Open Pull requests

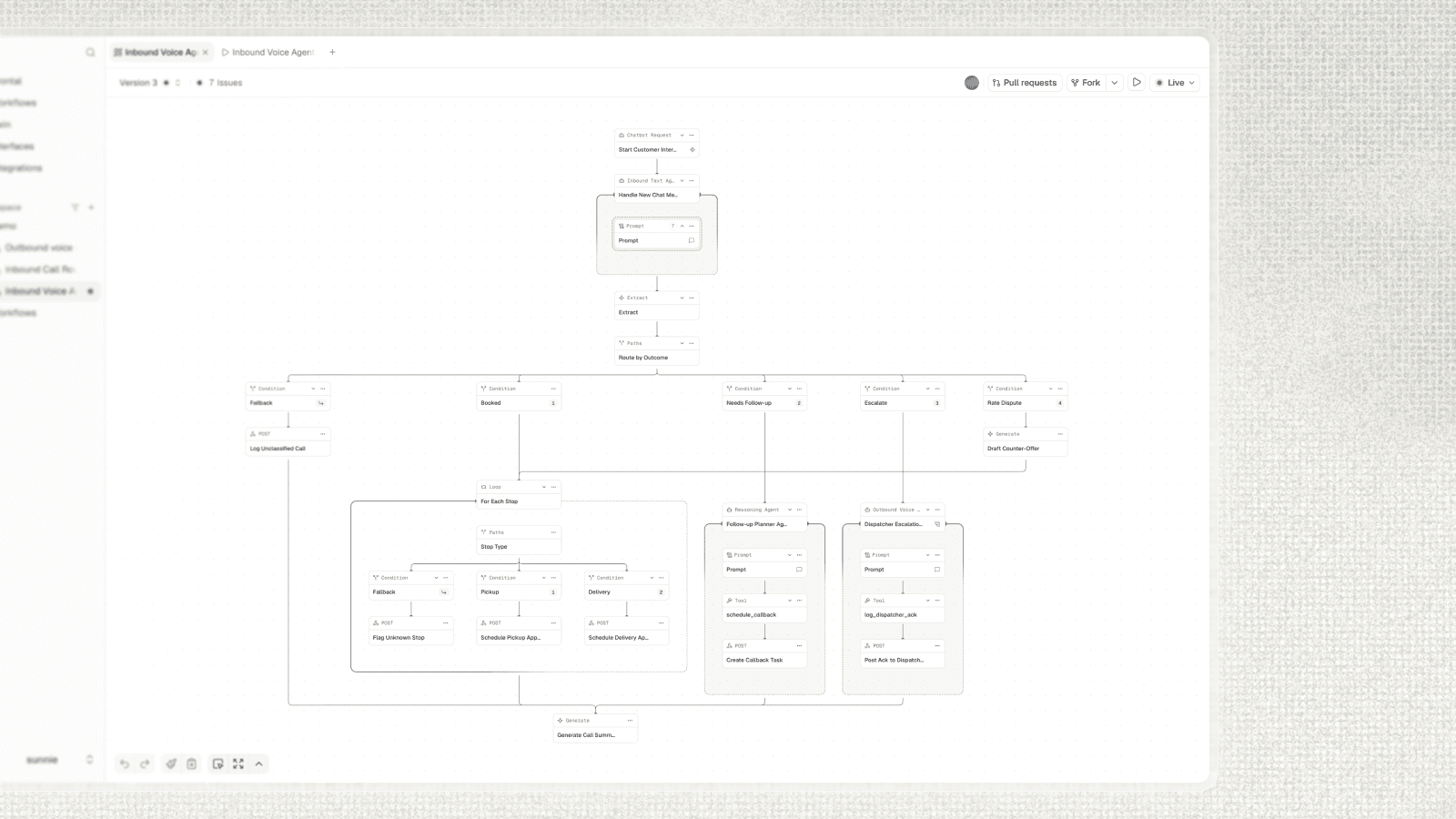pyautogui.click(x=1025, y=83)
